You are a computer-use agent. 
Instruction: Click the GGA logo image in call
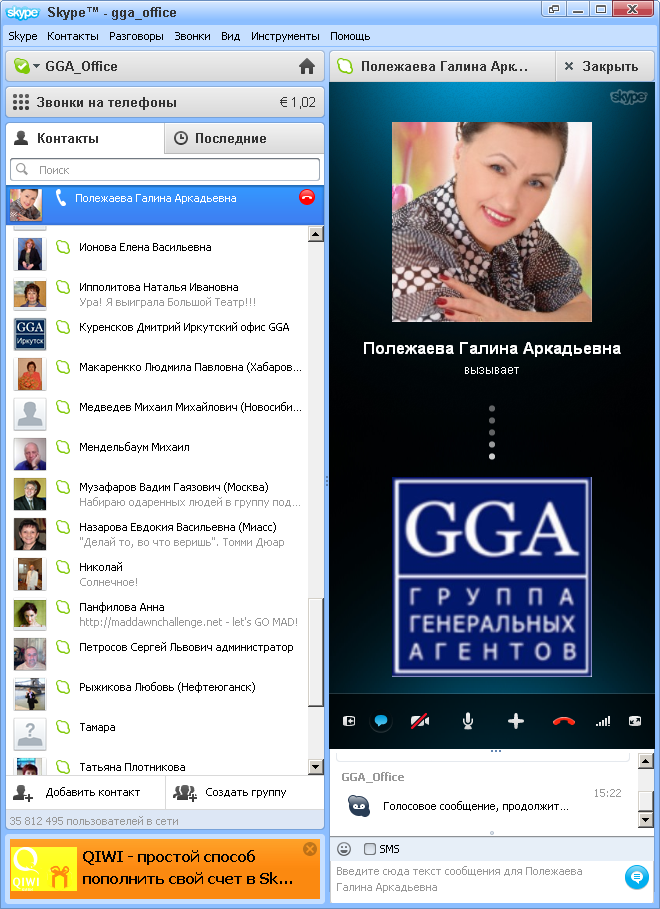click(x=492, y=577)
